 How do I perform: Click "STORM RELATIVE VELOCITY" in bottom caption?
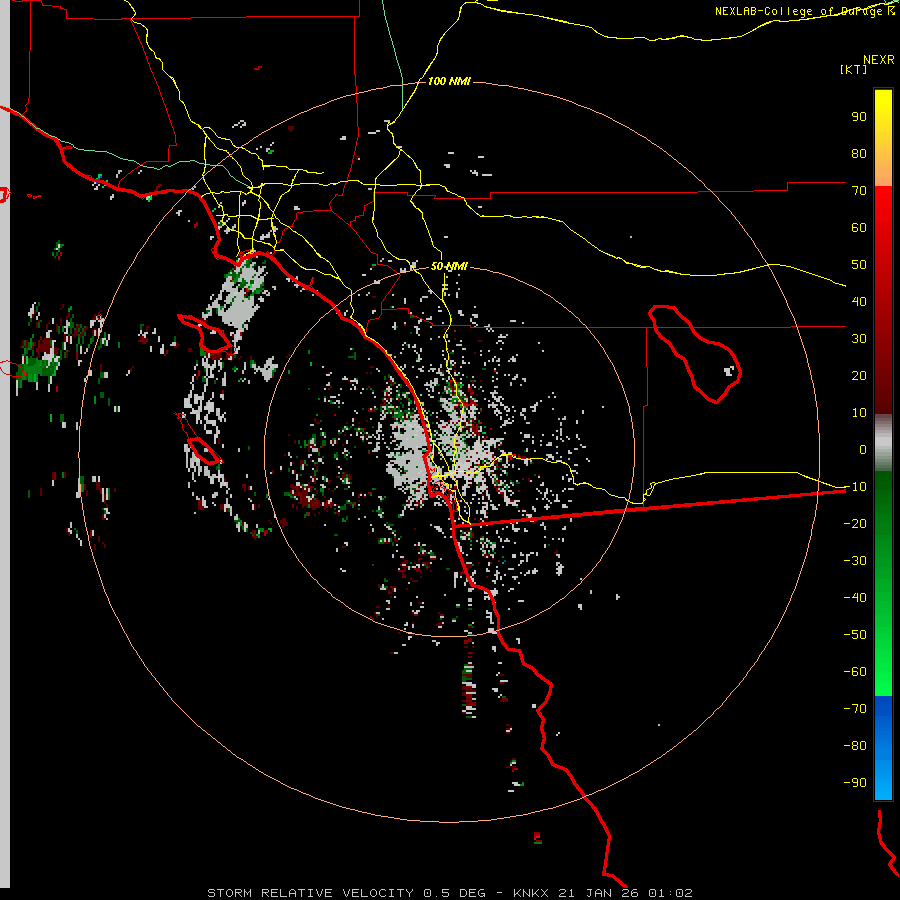click(310, 893)
